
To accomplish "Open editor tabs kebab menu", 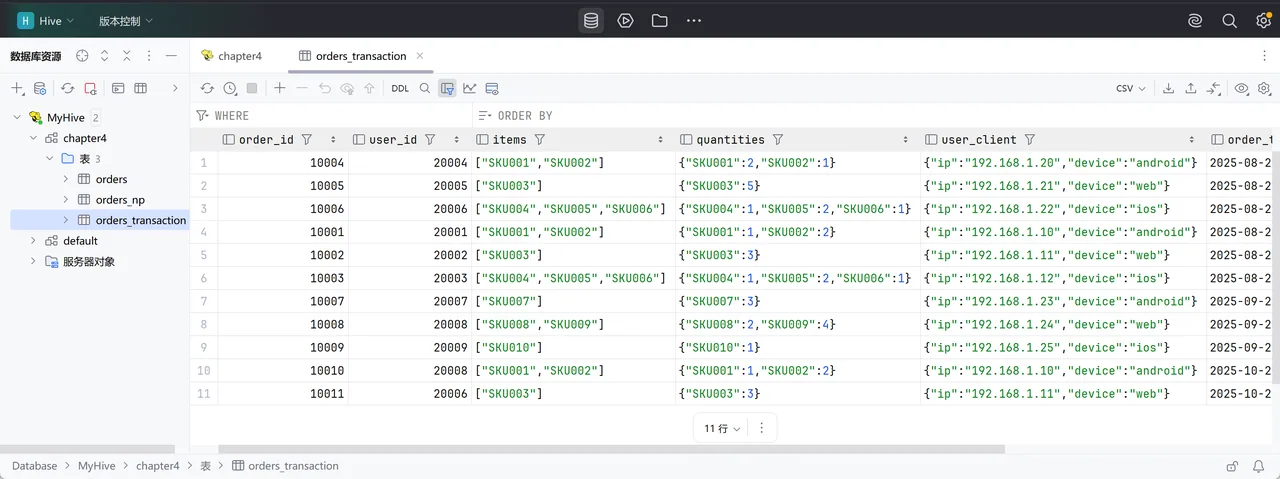I will point(1264,56).
